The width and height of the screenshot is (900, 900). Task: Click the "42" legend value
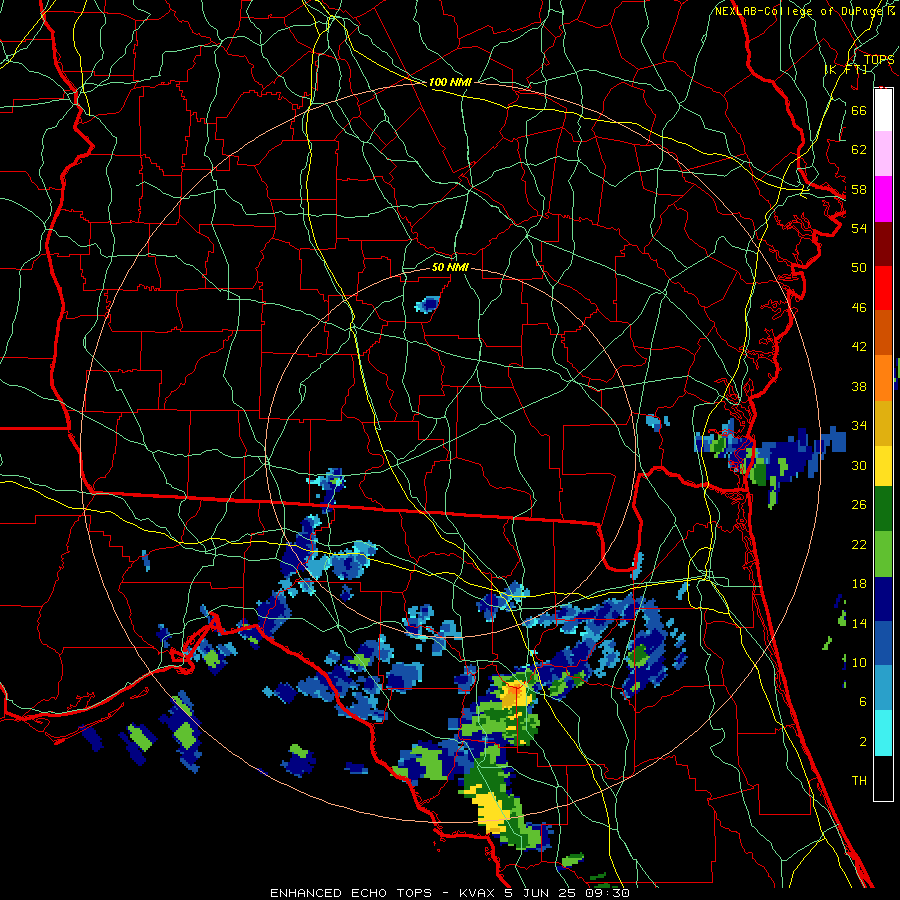(x=859, y=347)
